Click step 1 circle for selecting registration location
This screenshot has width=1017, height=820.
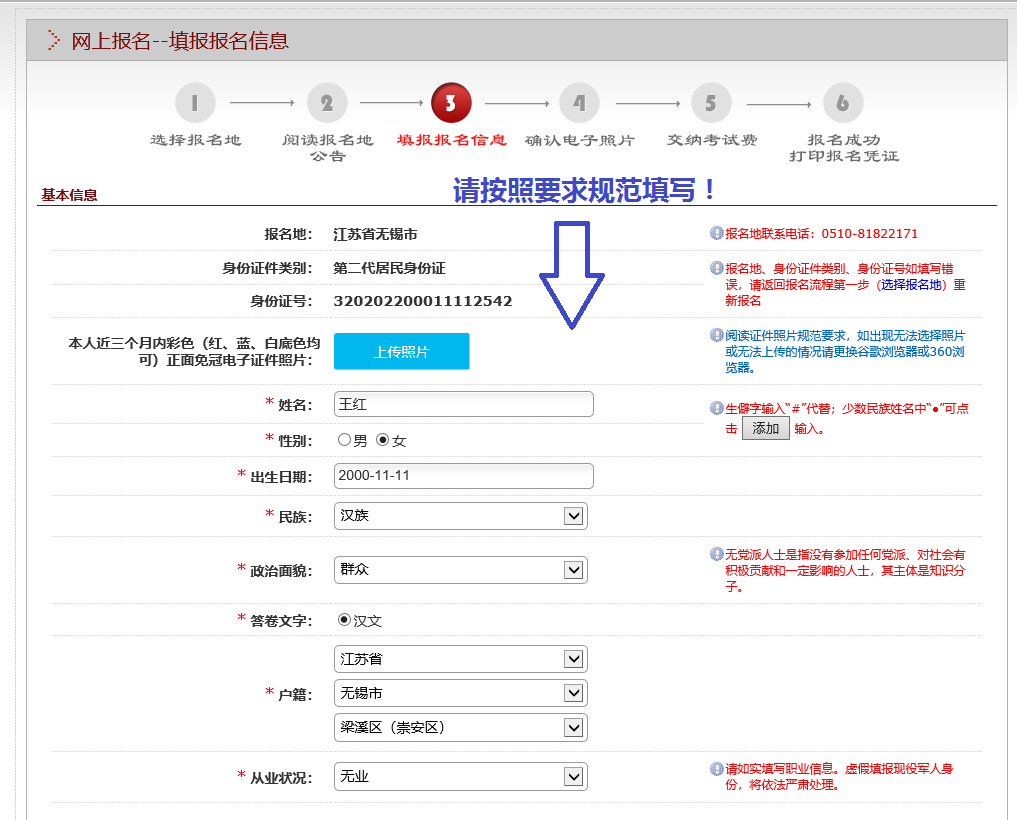tap(195, 103)
